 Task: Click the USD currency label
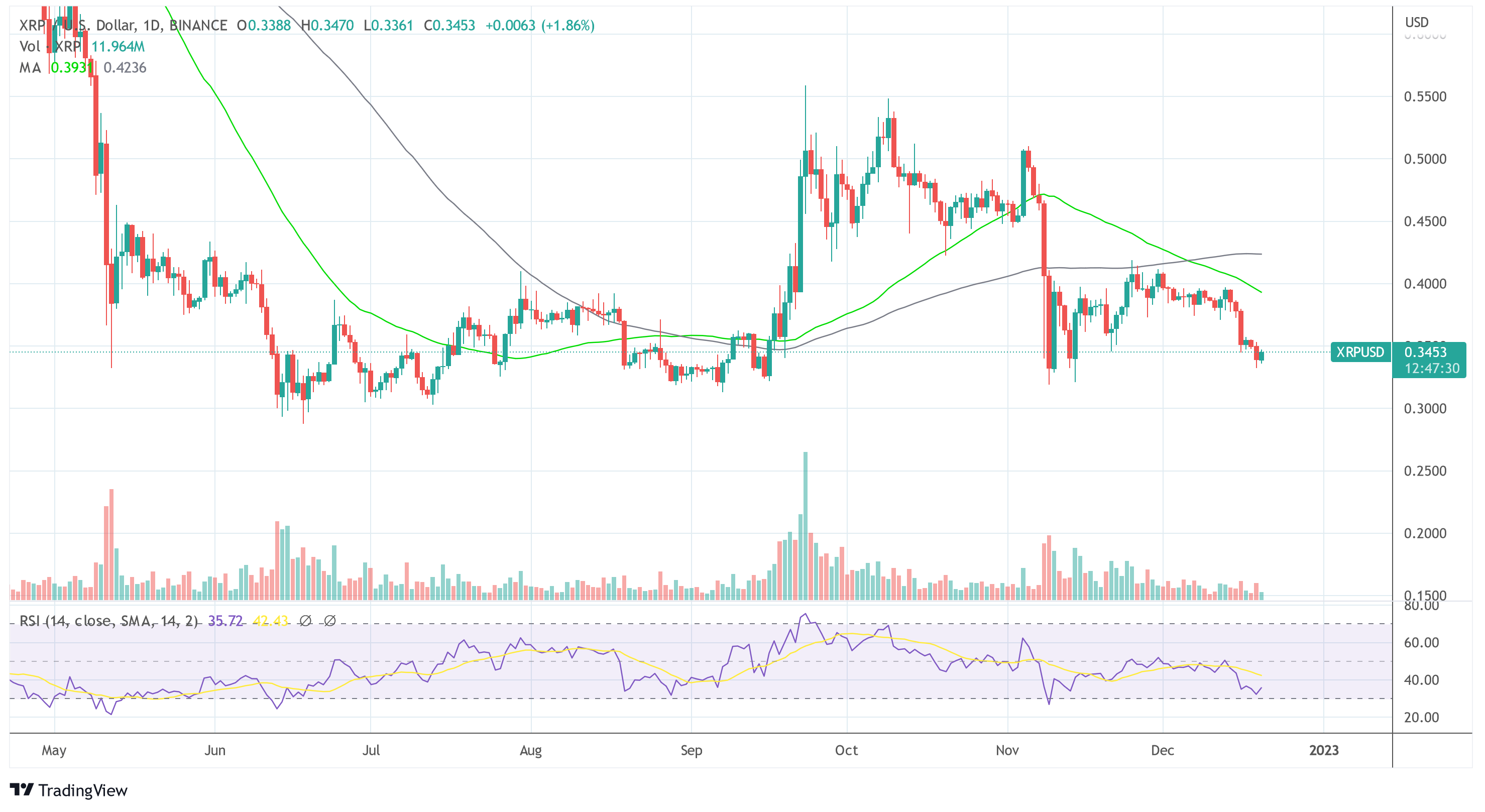pos(1416,23)
